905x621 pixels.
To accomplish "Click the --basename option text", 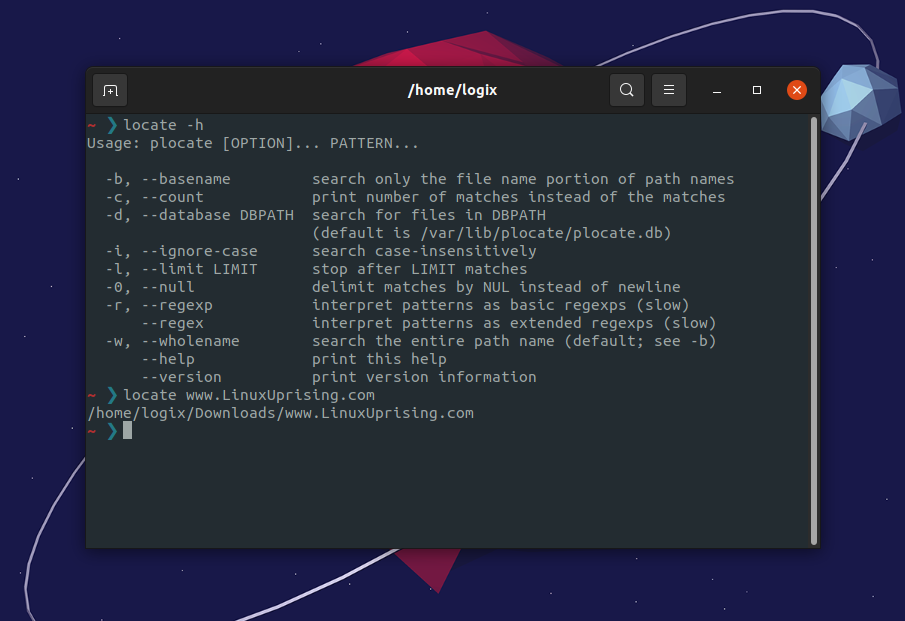I will click(186, 179).
